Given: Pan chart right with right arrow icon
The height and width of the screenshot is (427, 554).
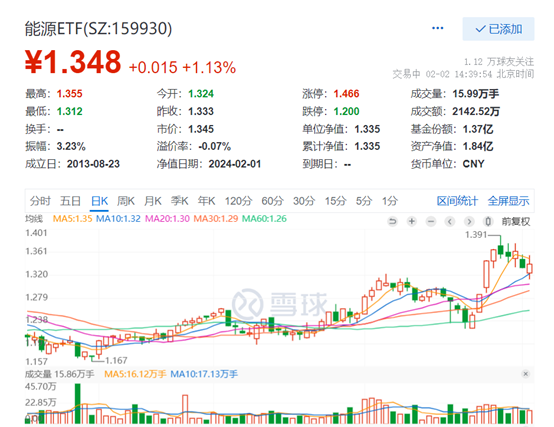Looking at the screenshot, I should pos(469,221).
